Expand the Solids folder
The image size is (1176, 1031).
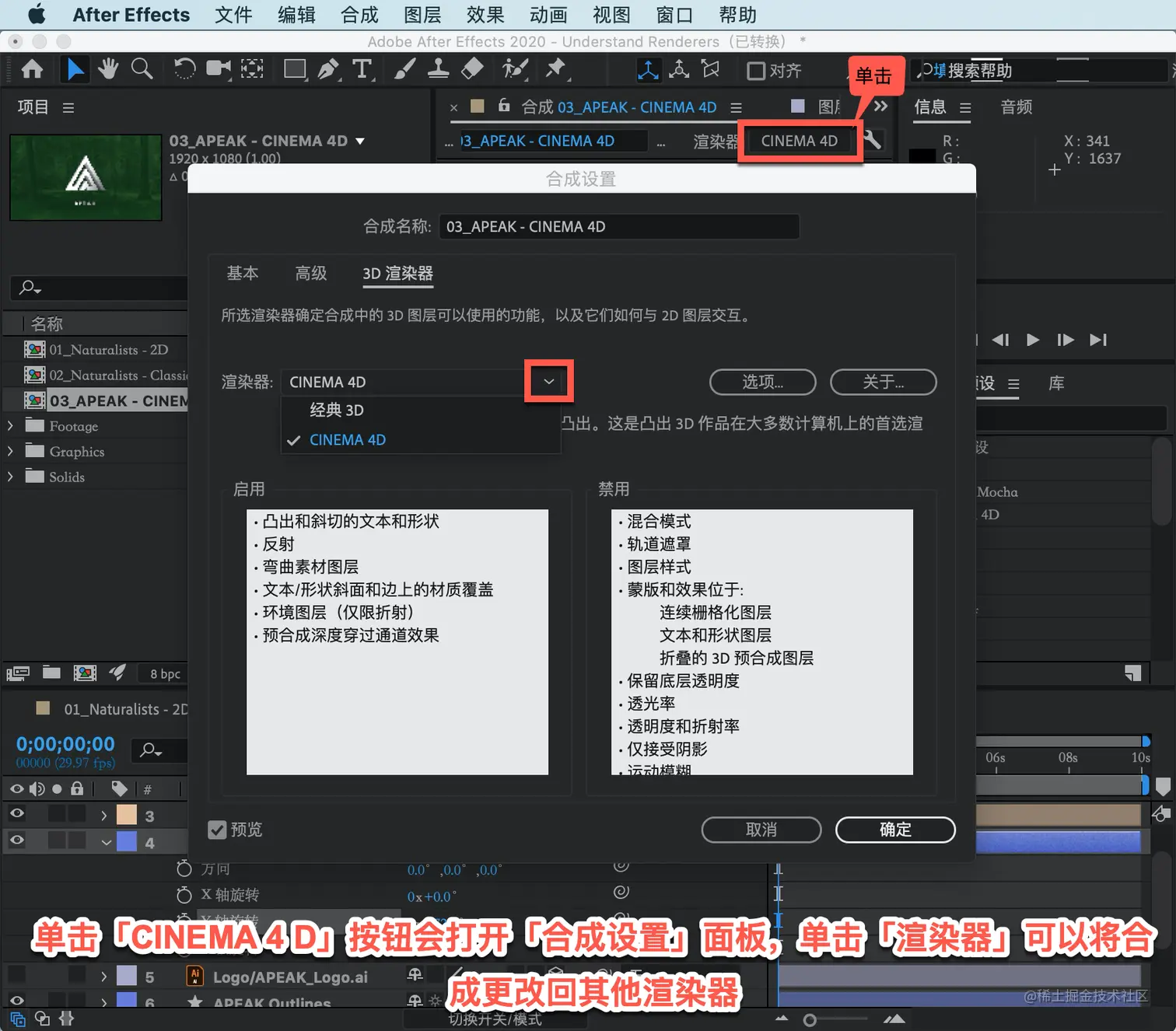[11, 477]
